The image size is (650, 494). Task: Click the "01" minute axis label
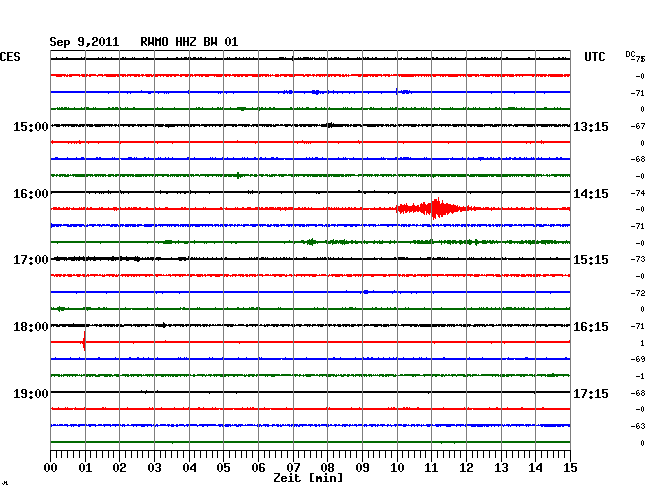pyautogui.click(x=85, y=467)
